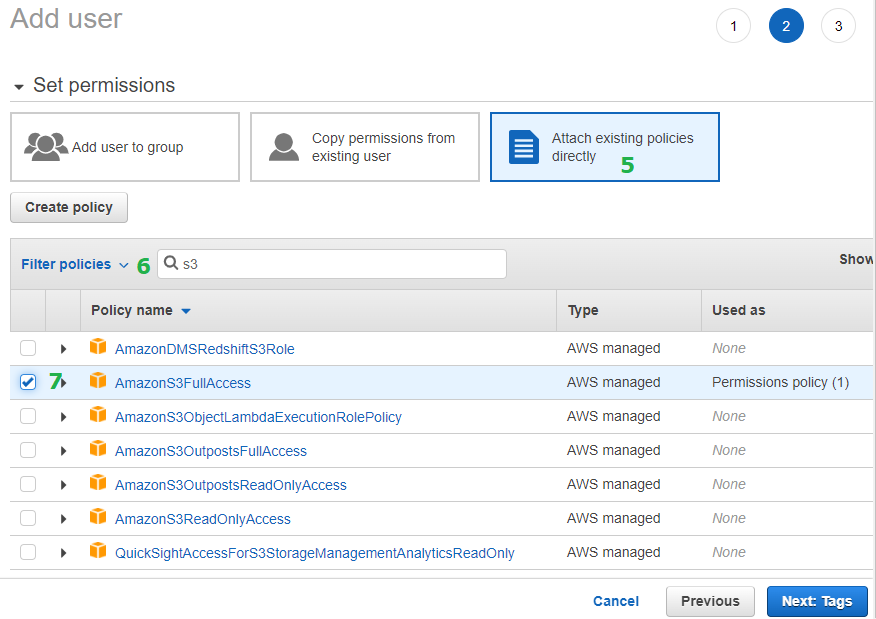The image size is (876, 619).
Task: Click the group icon on Add user to group
Action: (x=46, y=147)
